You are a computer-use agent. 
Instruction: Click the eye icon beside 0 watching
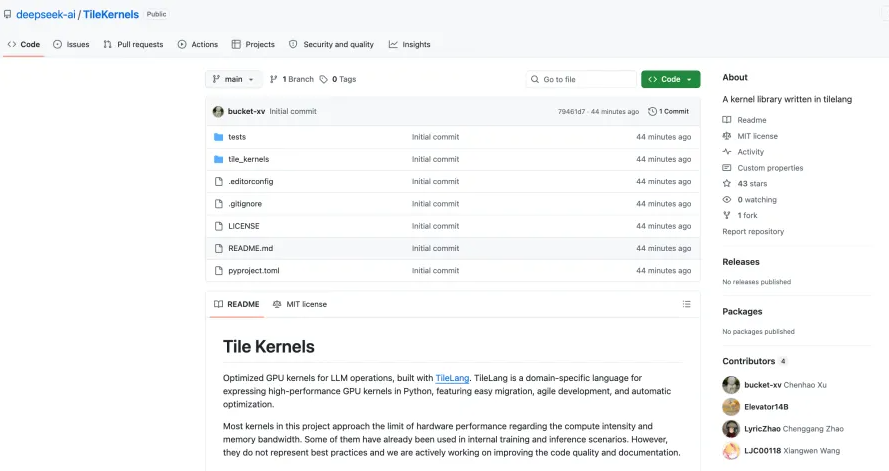[727, 200]
